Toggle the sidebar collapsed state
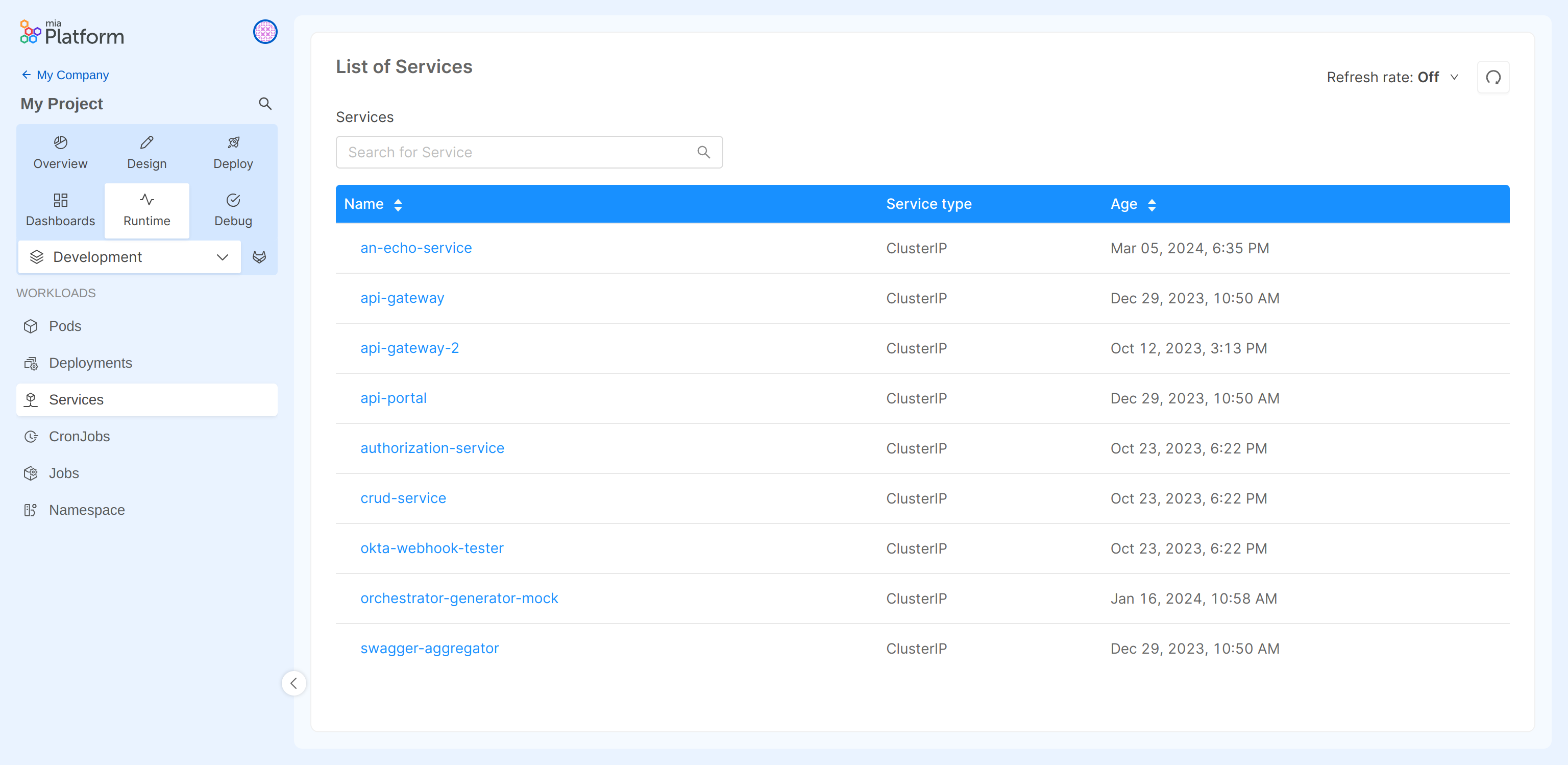The image size is (1568, 765). click(294, 683)
